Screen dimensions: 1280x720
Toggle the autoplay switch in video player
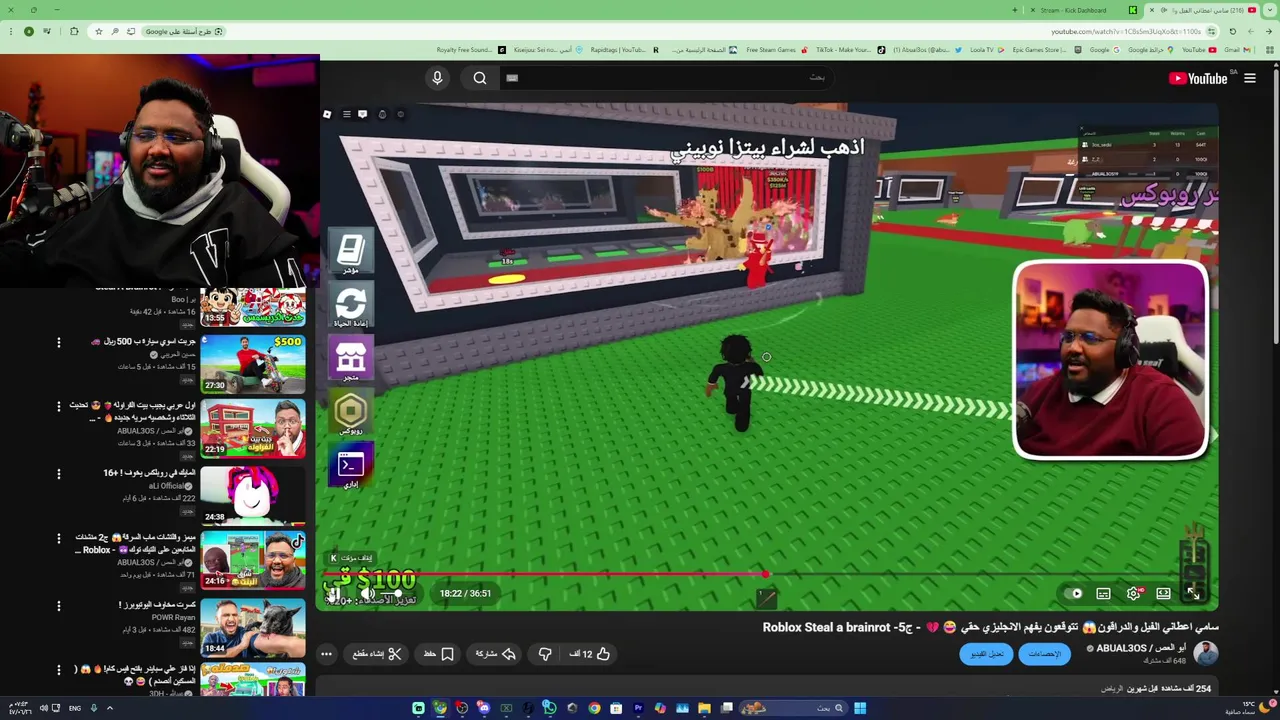[1073, 593]
